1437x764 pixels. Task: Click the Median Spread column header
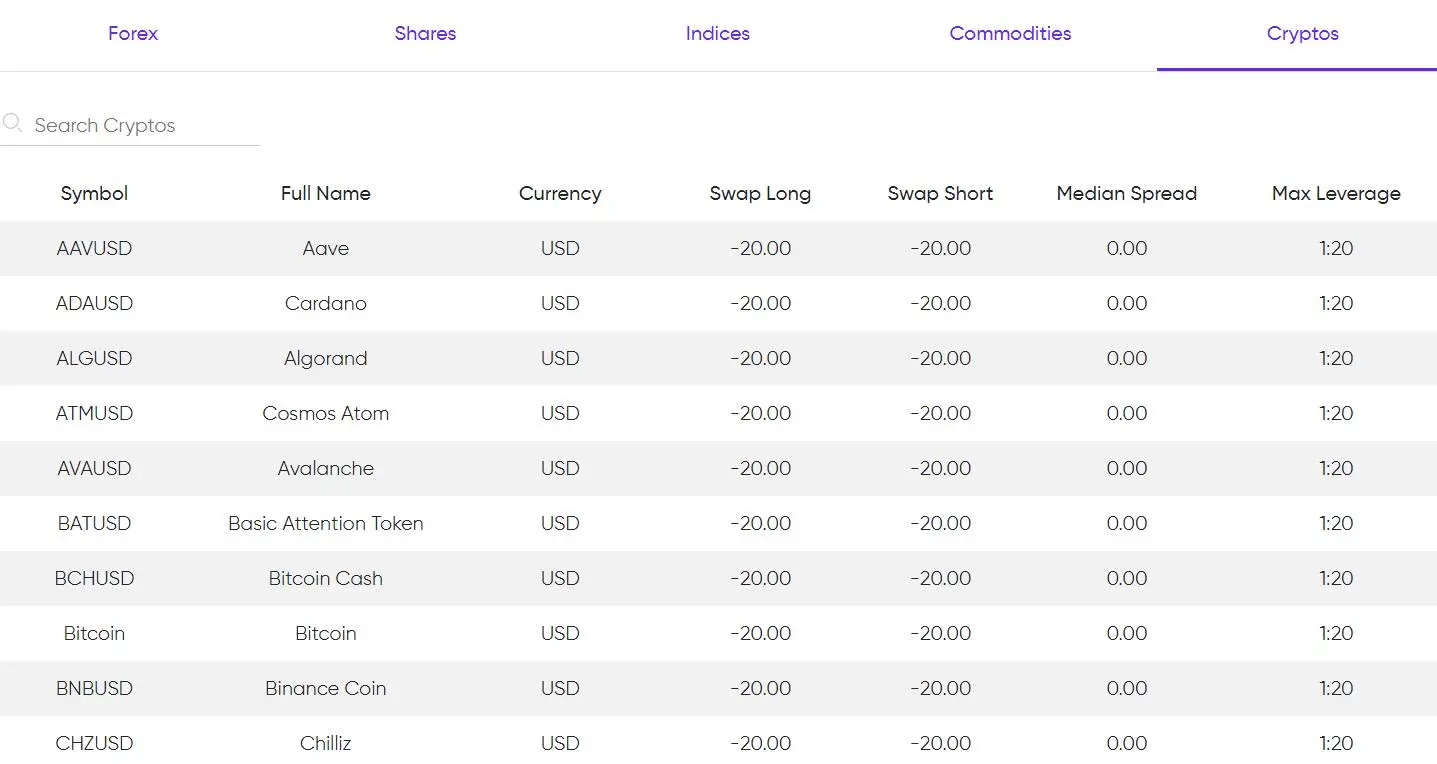click(1127, 194)
